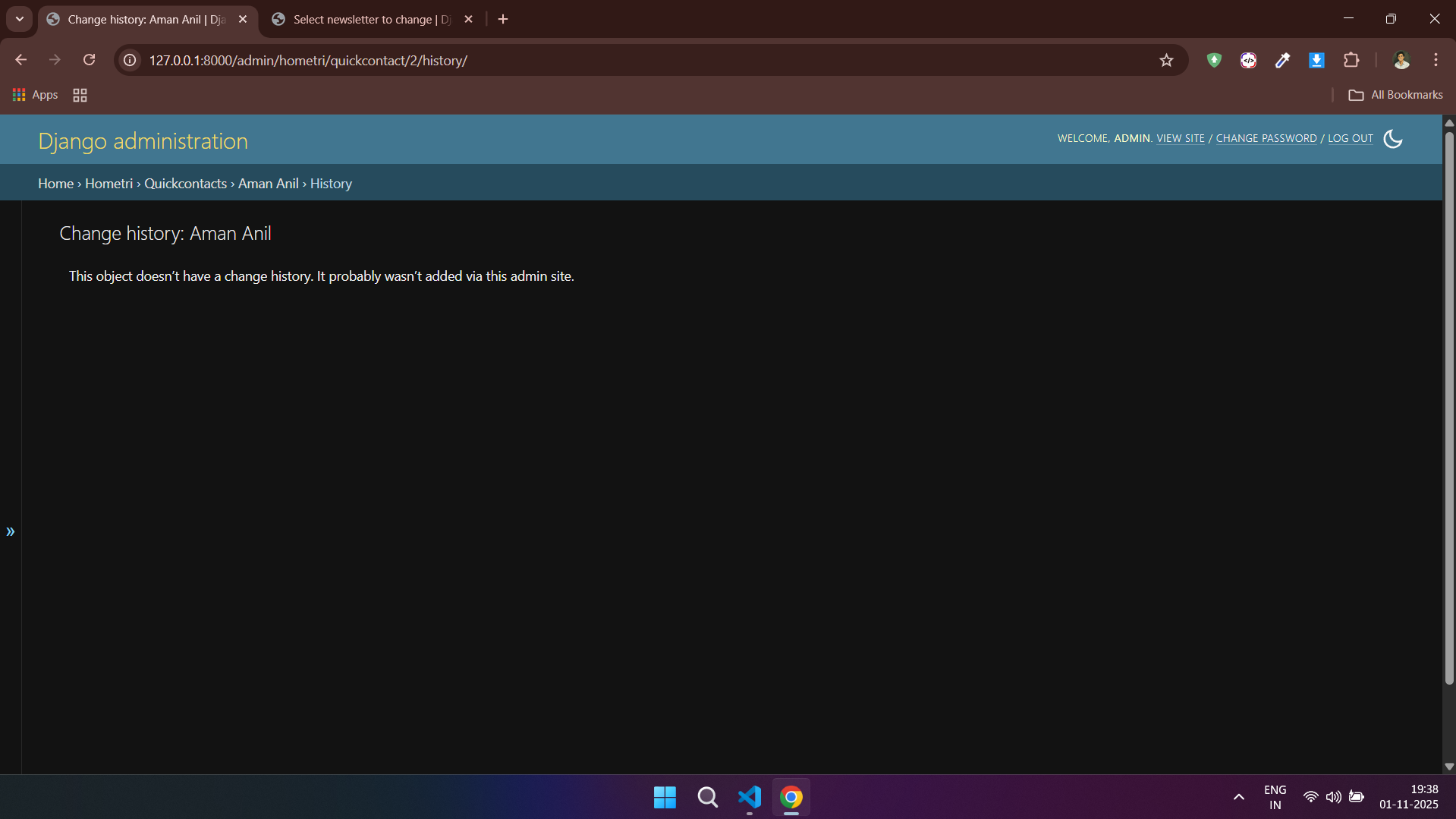Open the tab search dropdown arrow

20,19
